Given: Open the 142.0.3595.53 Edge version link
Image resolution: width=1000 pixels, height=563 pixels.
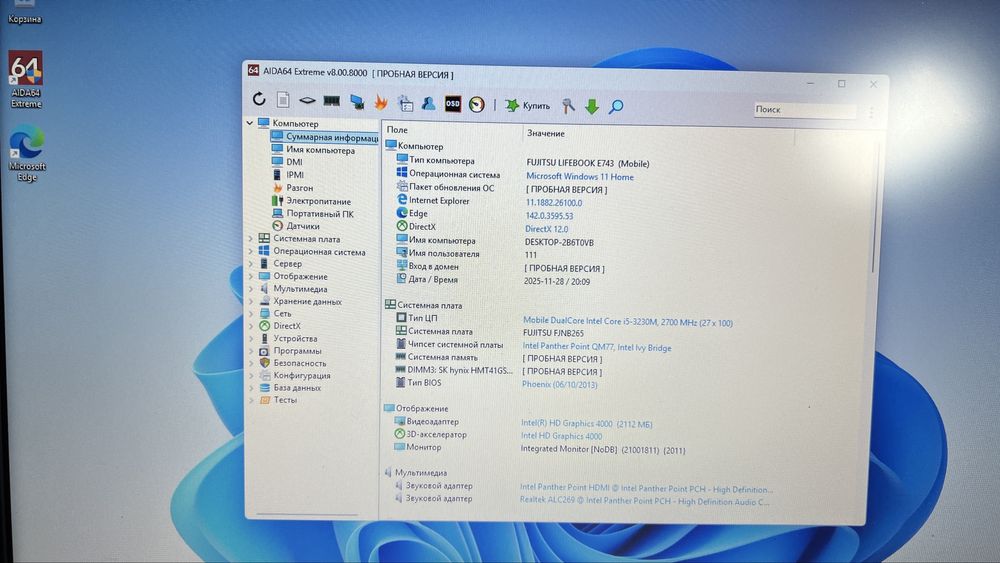Looking at the screenshot, I should [549, 216].
